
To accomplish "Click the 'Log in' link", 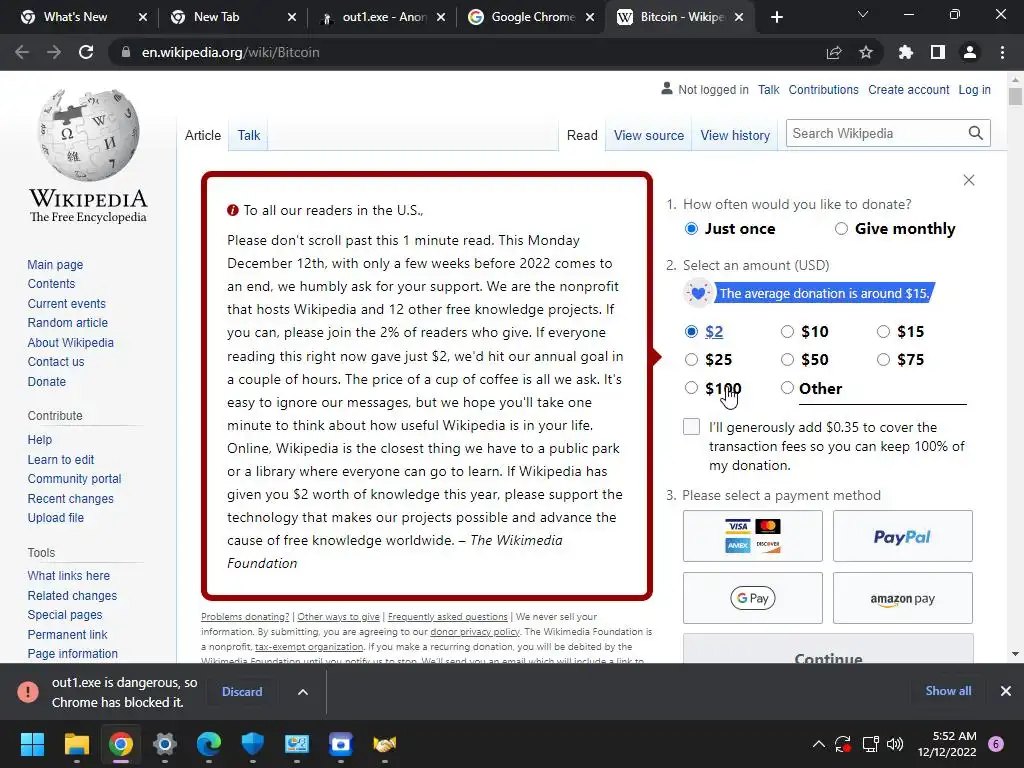I will pos(974,89).
